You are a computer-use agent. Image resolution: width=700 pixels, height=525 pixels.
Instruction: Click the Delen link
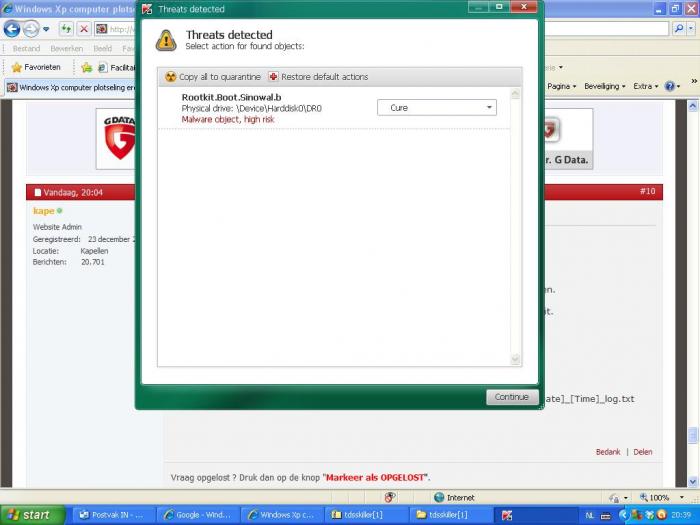point(643,452)
